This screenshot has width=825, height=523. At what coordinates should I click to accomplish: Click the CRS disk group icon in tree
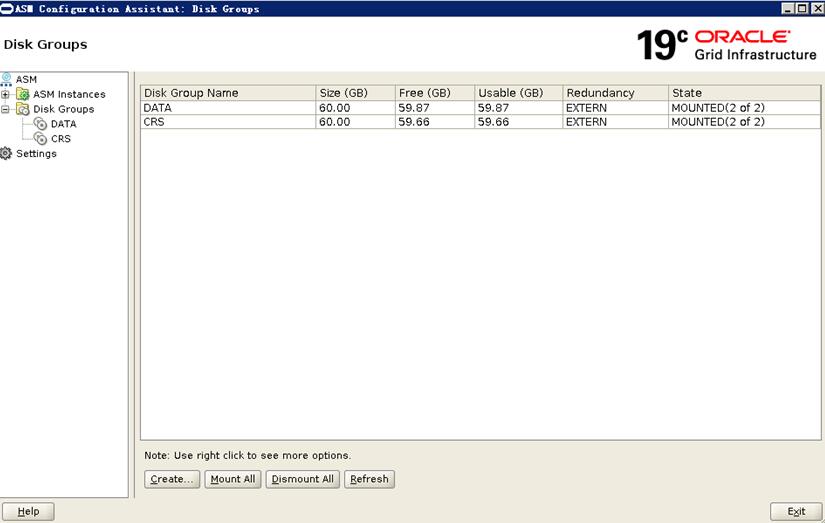(x=41, y=138)
